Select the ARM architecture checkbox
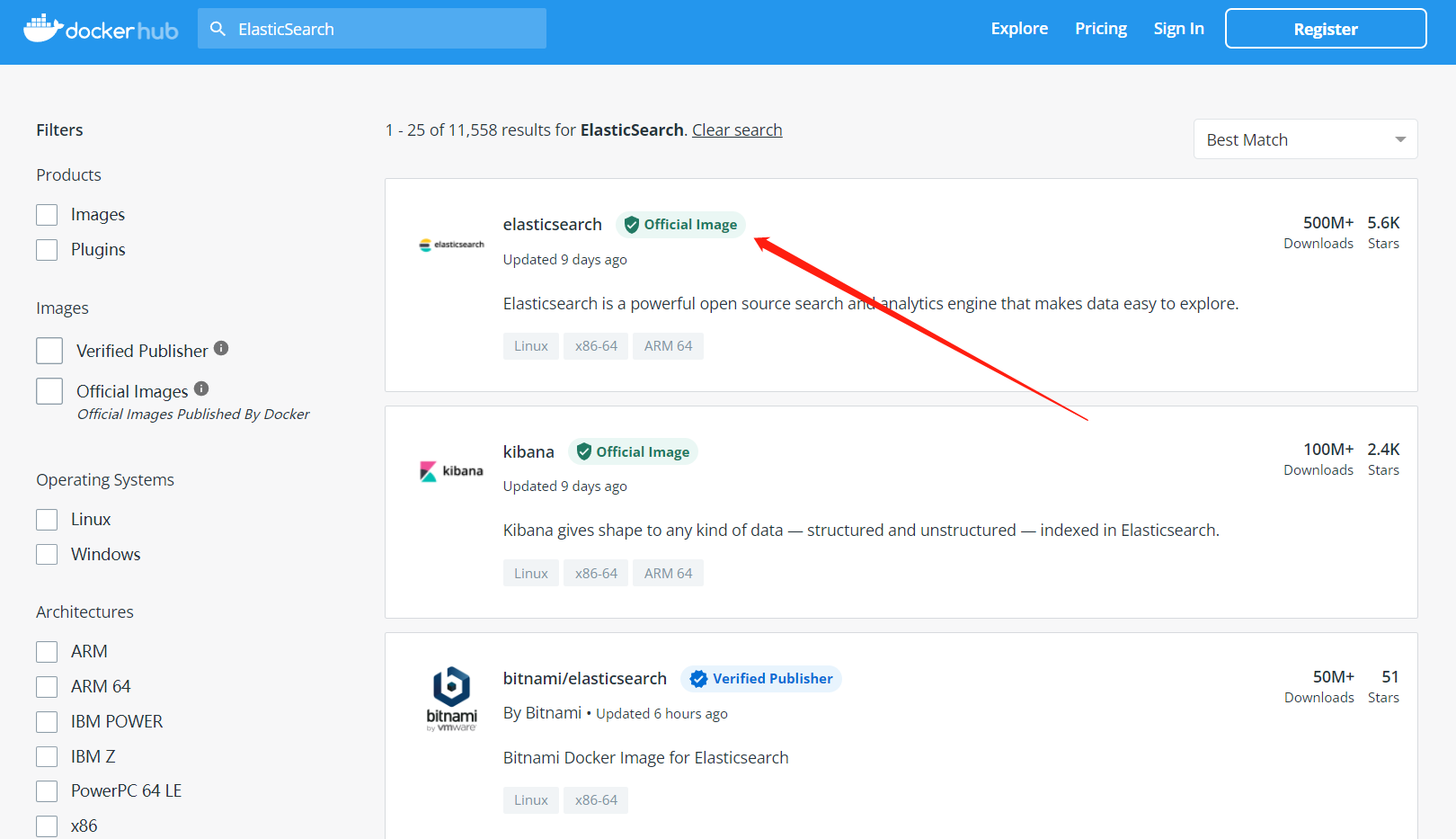 point(47,652)
